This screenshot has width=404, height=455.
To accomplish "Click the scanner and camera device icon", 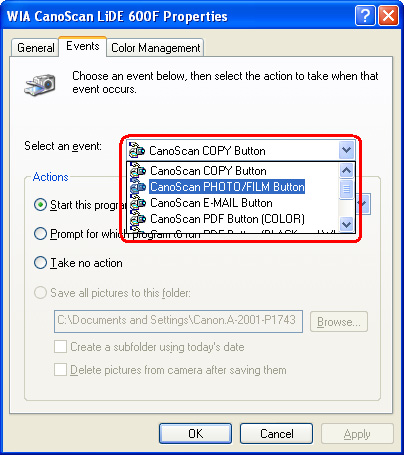I will [x=40, y=85].
